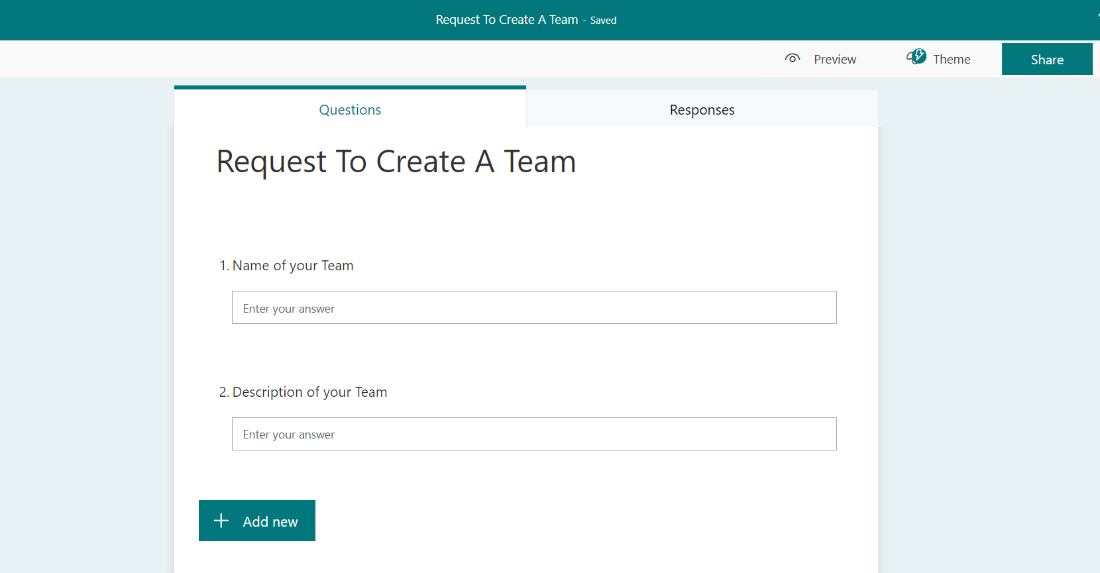The image size is (1100, 573).
Task: Click the Saved status indicator
Action: tap(603, 20)
